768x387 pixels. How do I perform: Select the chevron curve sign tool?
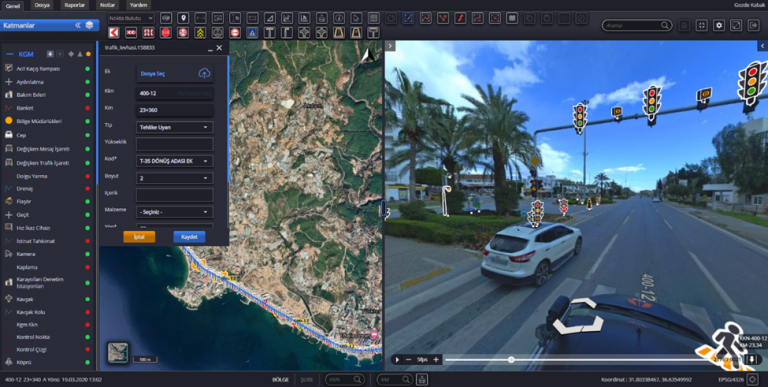[114, 33]
